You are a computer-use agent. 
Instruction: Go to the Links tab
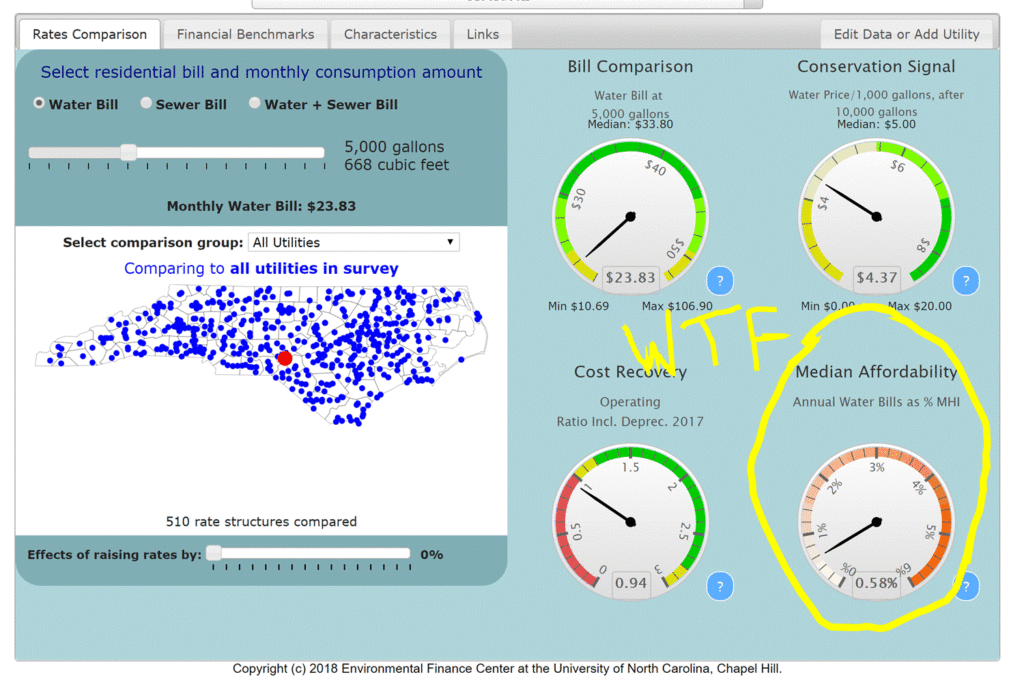[483, 34]
